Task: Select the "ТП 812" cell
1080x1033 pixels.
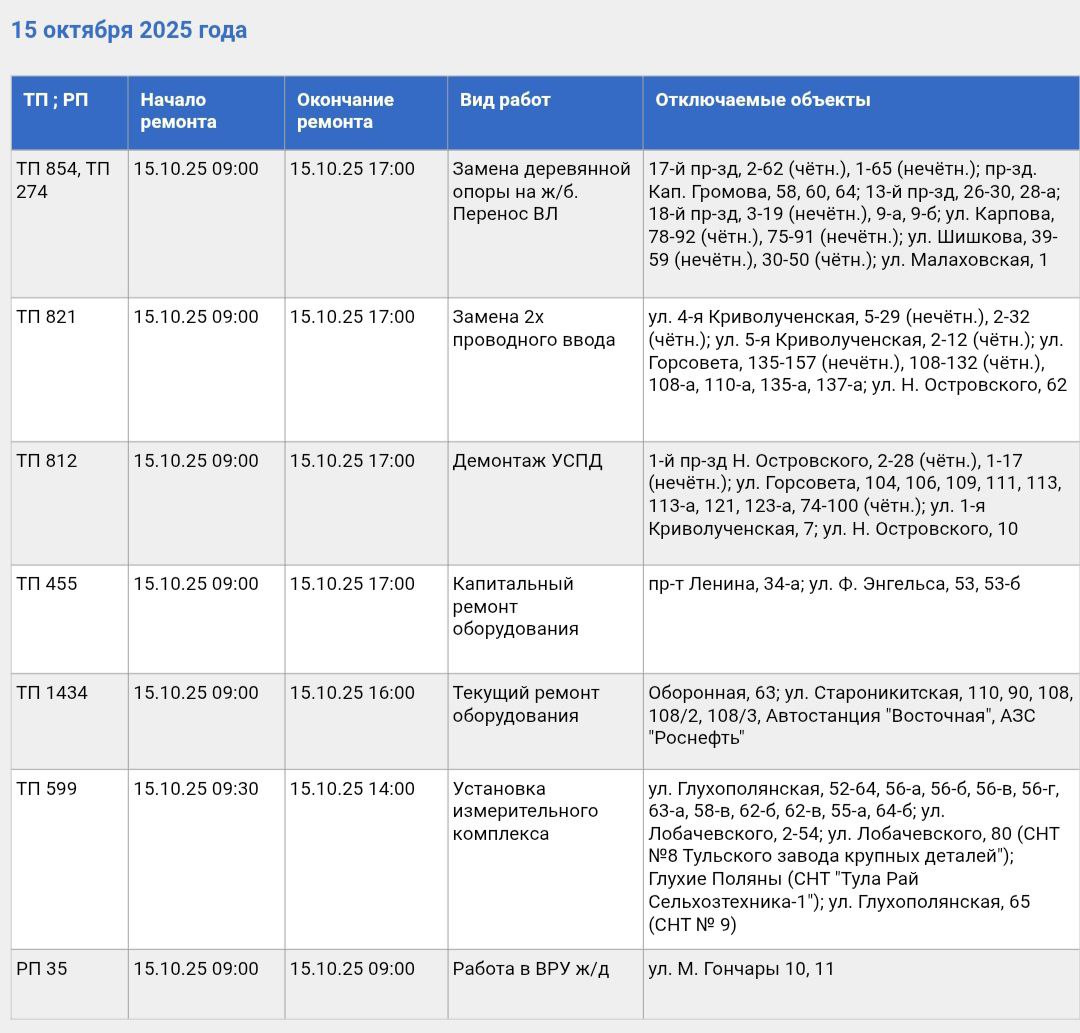Action: pos(46,461)
